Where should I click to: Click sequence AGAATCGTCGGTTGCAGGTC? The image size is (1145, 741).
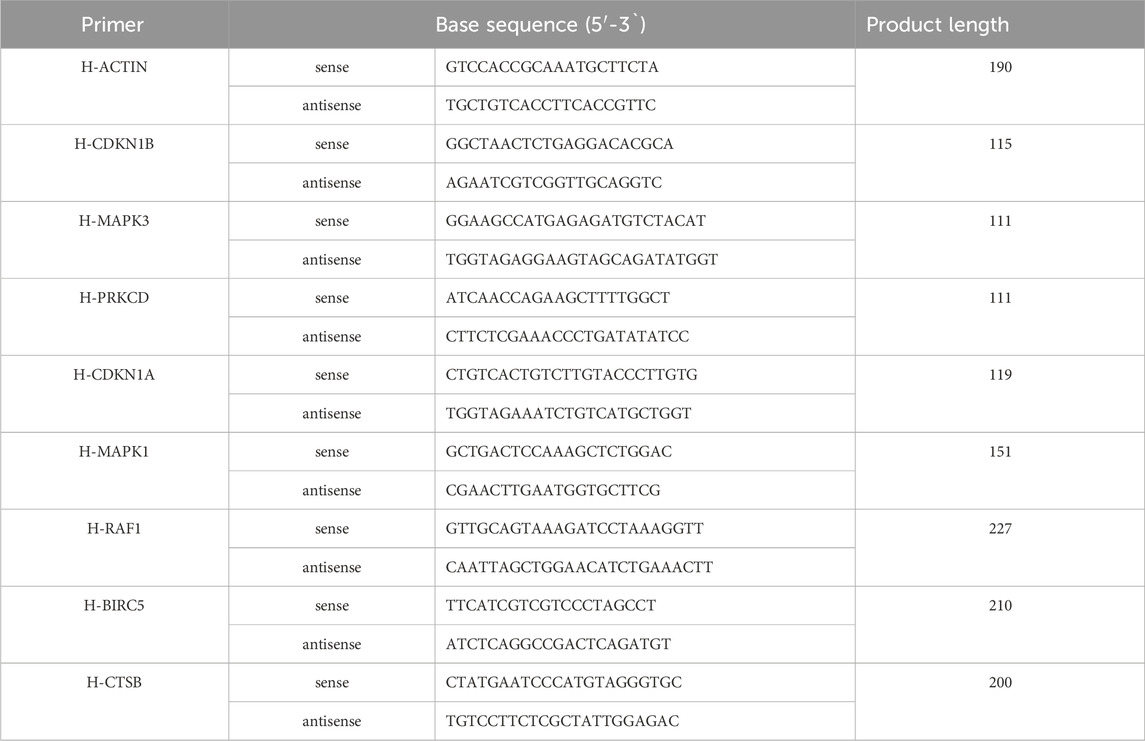pos(554,183)
